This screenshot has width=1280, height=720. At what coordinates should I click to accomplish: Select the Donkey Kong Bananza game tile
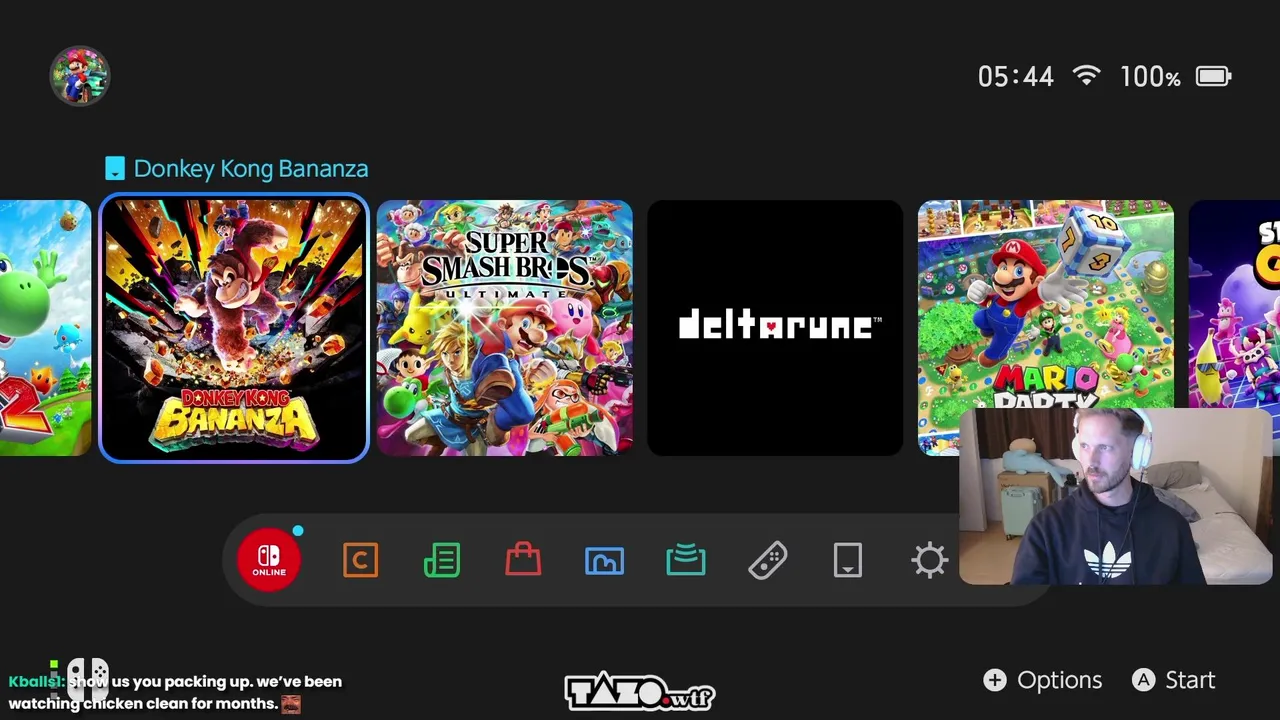click(234, 328)
